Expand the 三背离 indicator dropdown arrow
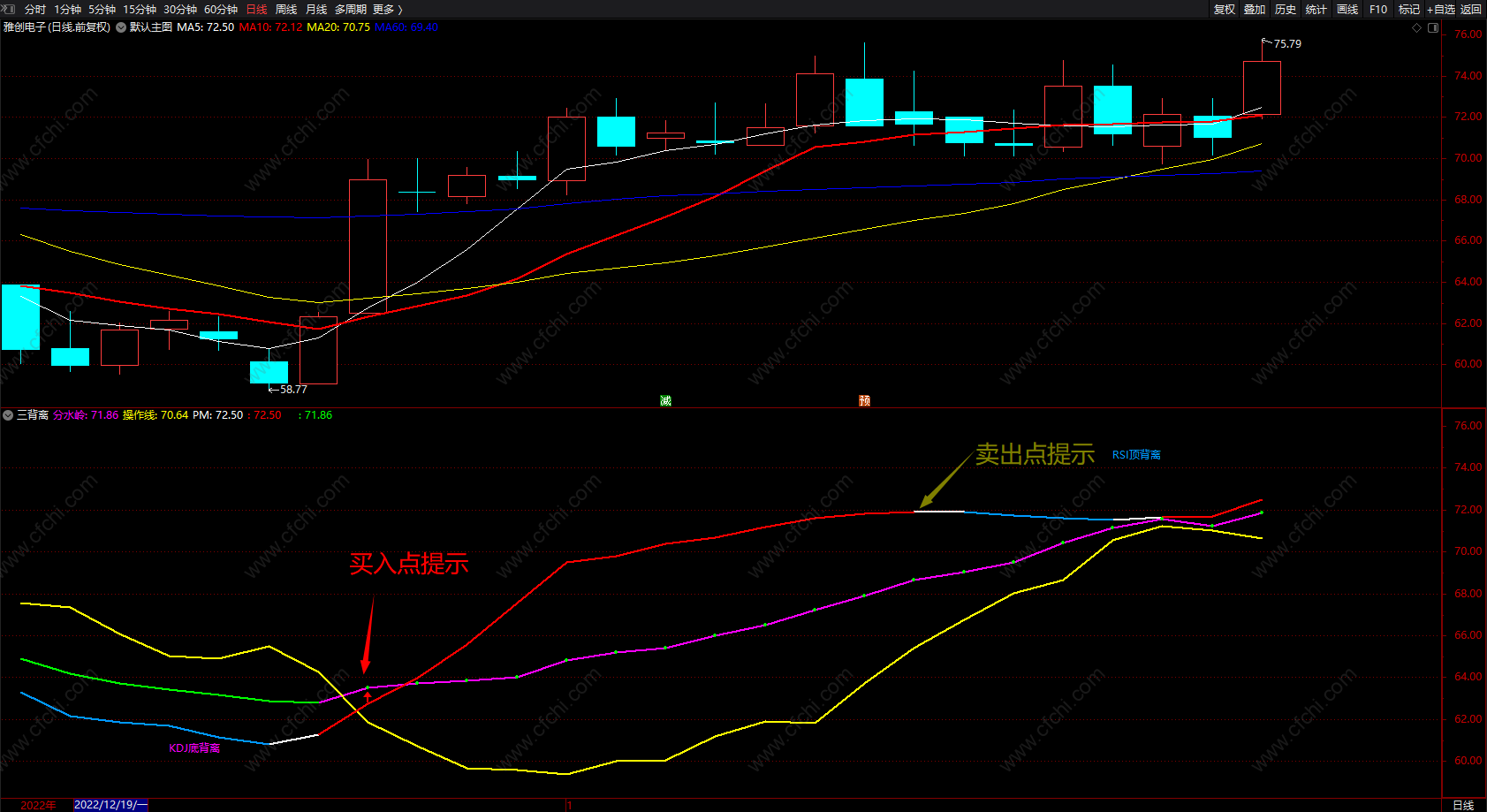1487x812 pixels. click(8, 415)
